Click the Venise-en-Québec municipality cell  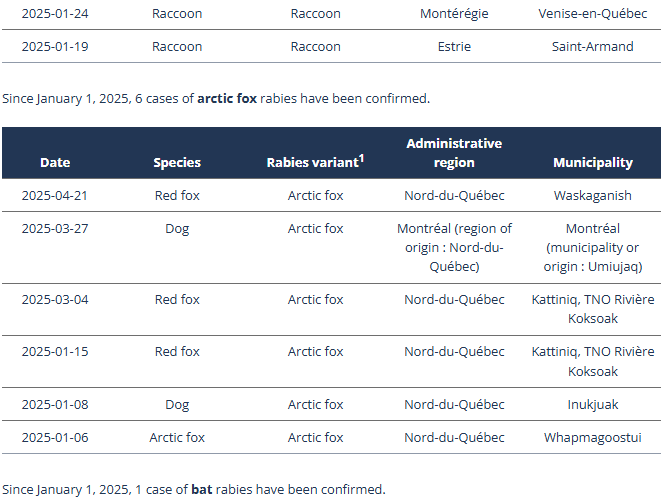click(593, 14)
